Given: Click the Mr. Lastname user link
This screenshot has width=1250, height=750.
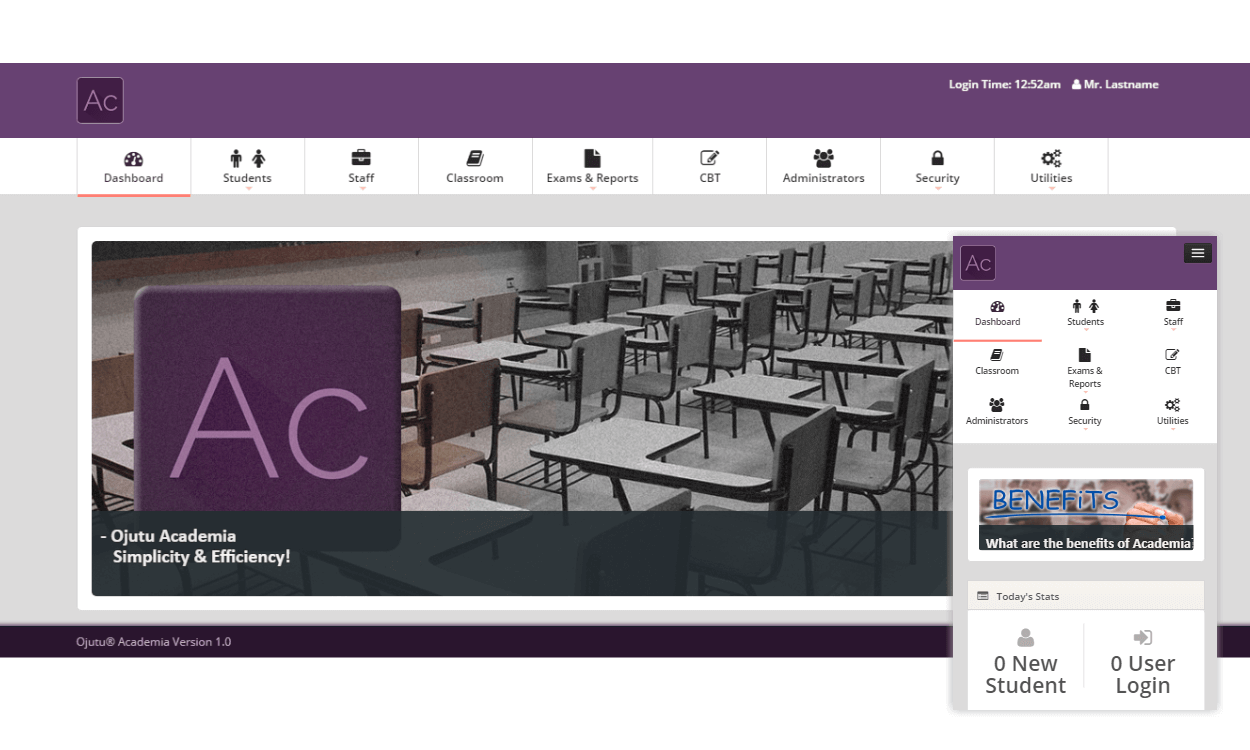Looking at the screenshot, I should click(x=1121, y=85).
